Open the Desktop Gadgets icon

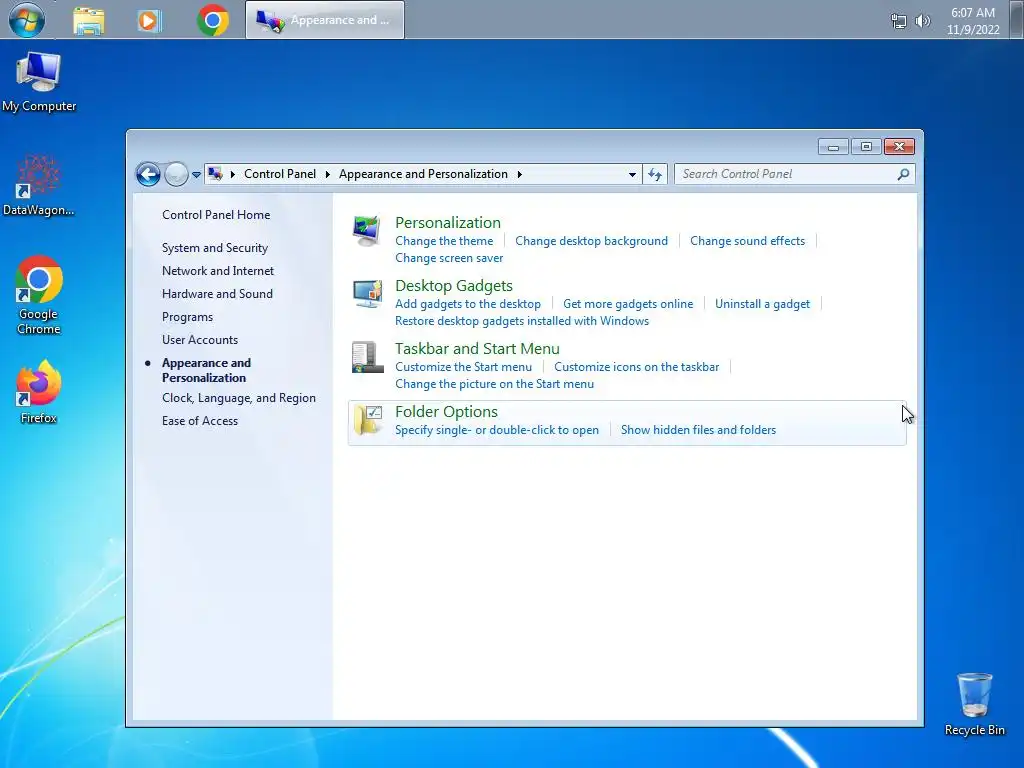[367, 294]
